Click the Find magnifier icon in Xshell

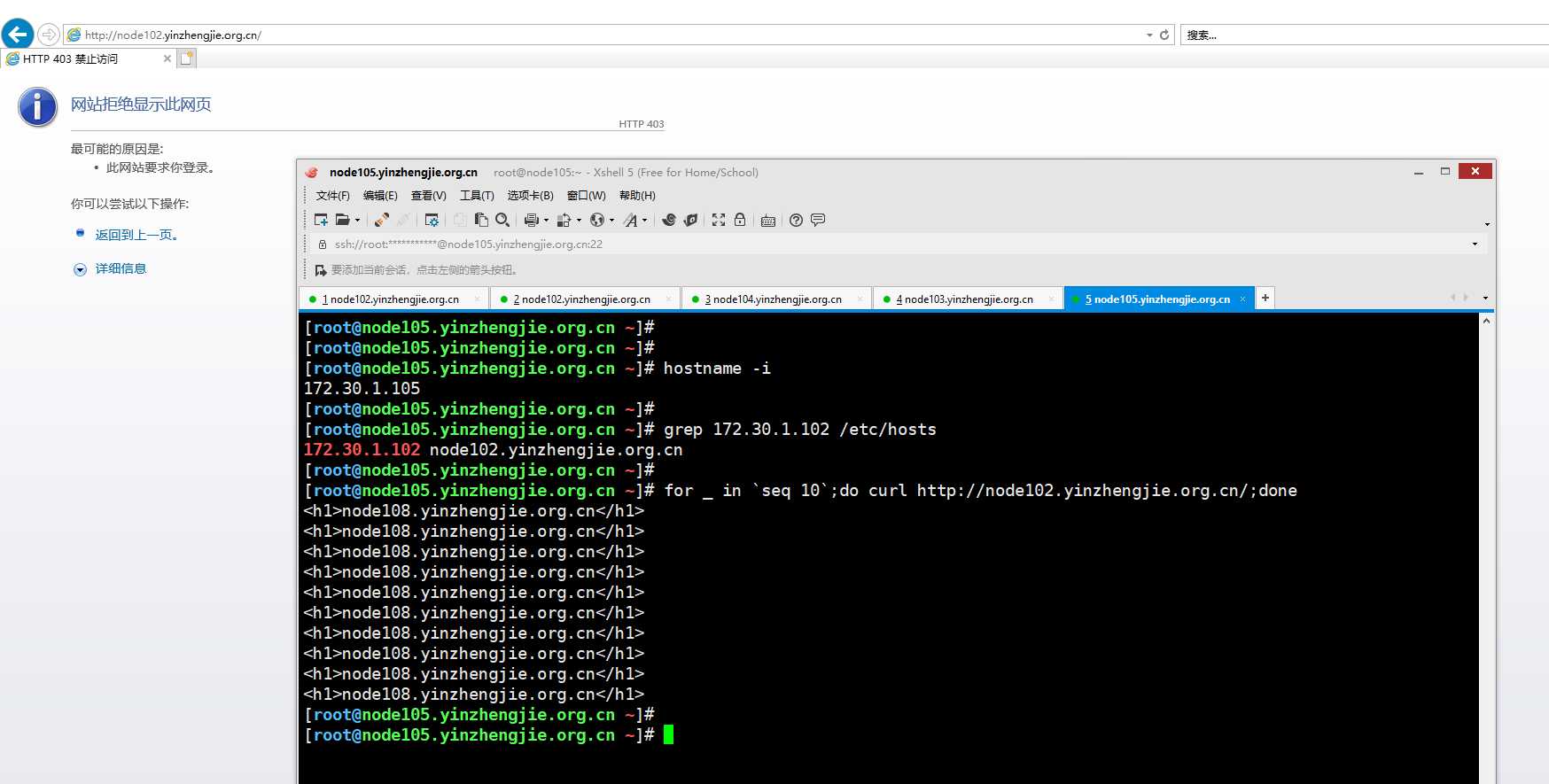point(502,220)
